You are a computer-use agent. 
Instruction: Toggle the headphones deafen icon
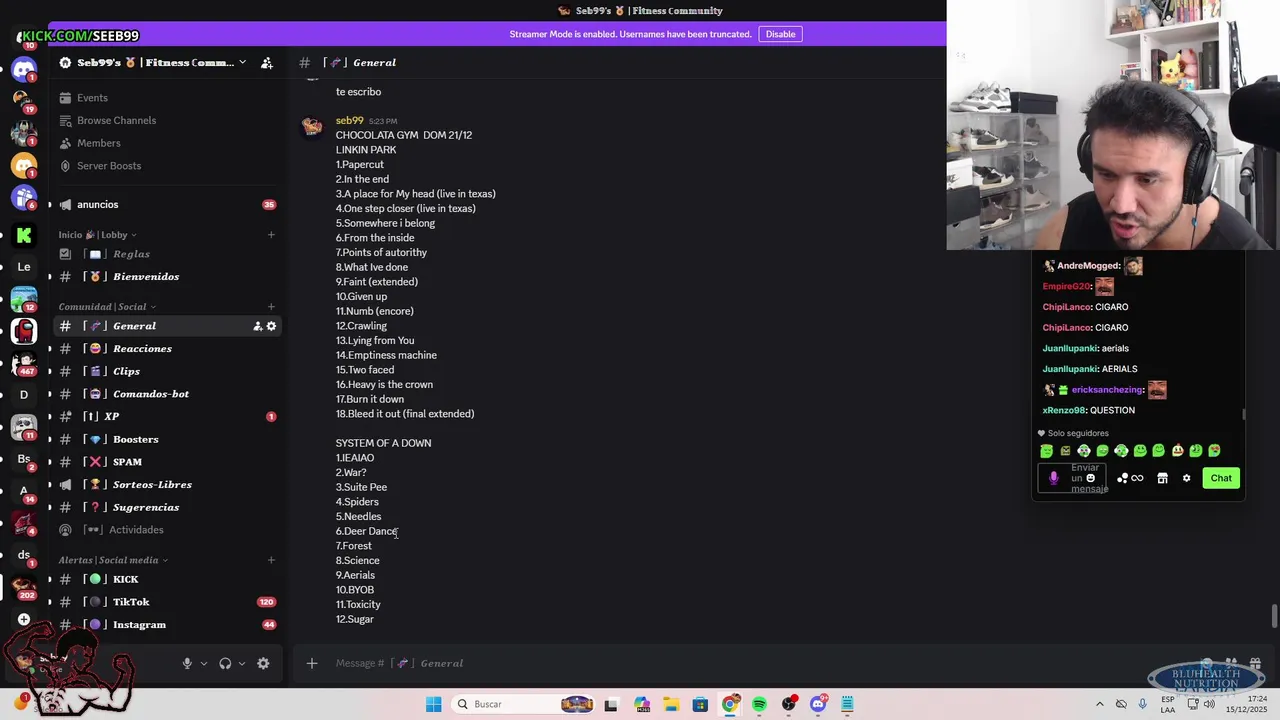(x=225, y=663)
